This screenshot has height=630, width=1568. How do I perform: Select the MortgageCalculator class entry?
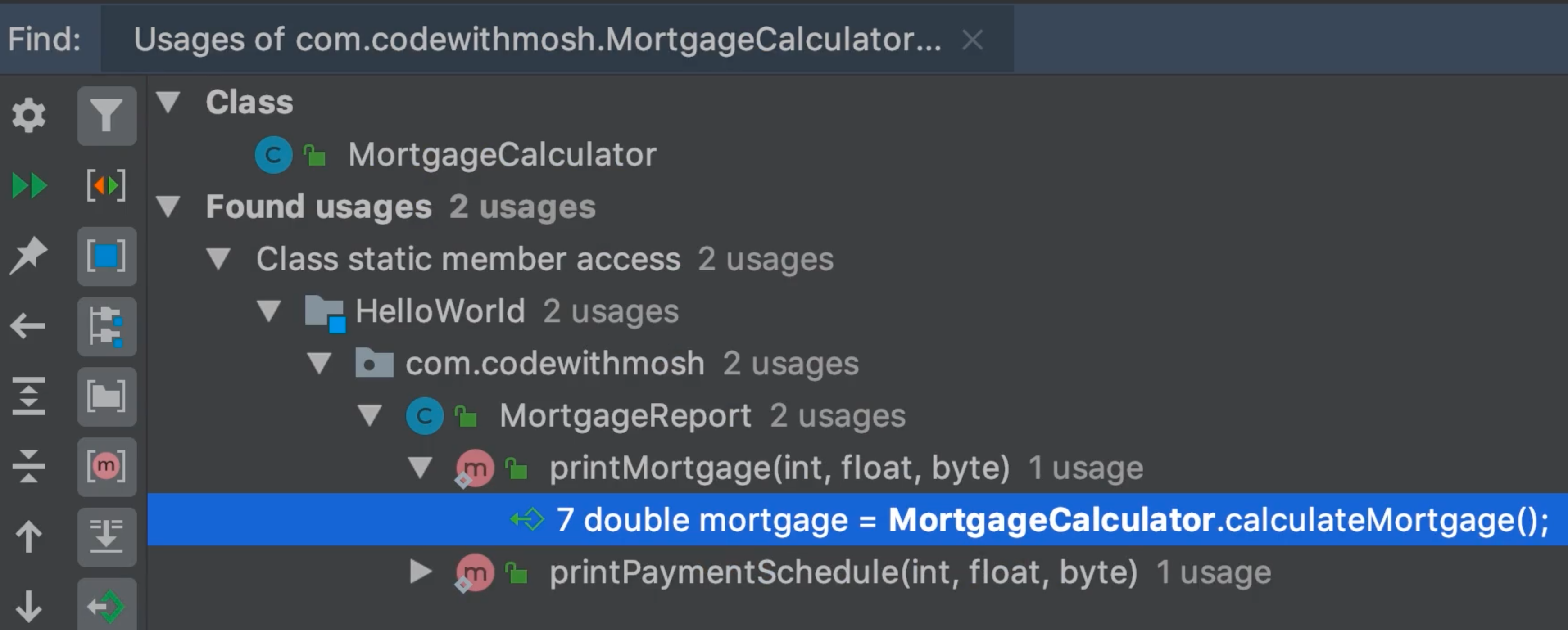[x=503, y=154]
